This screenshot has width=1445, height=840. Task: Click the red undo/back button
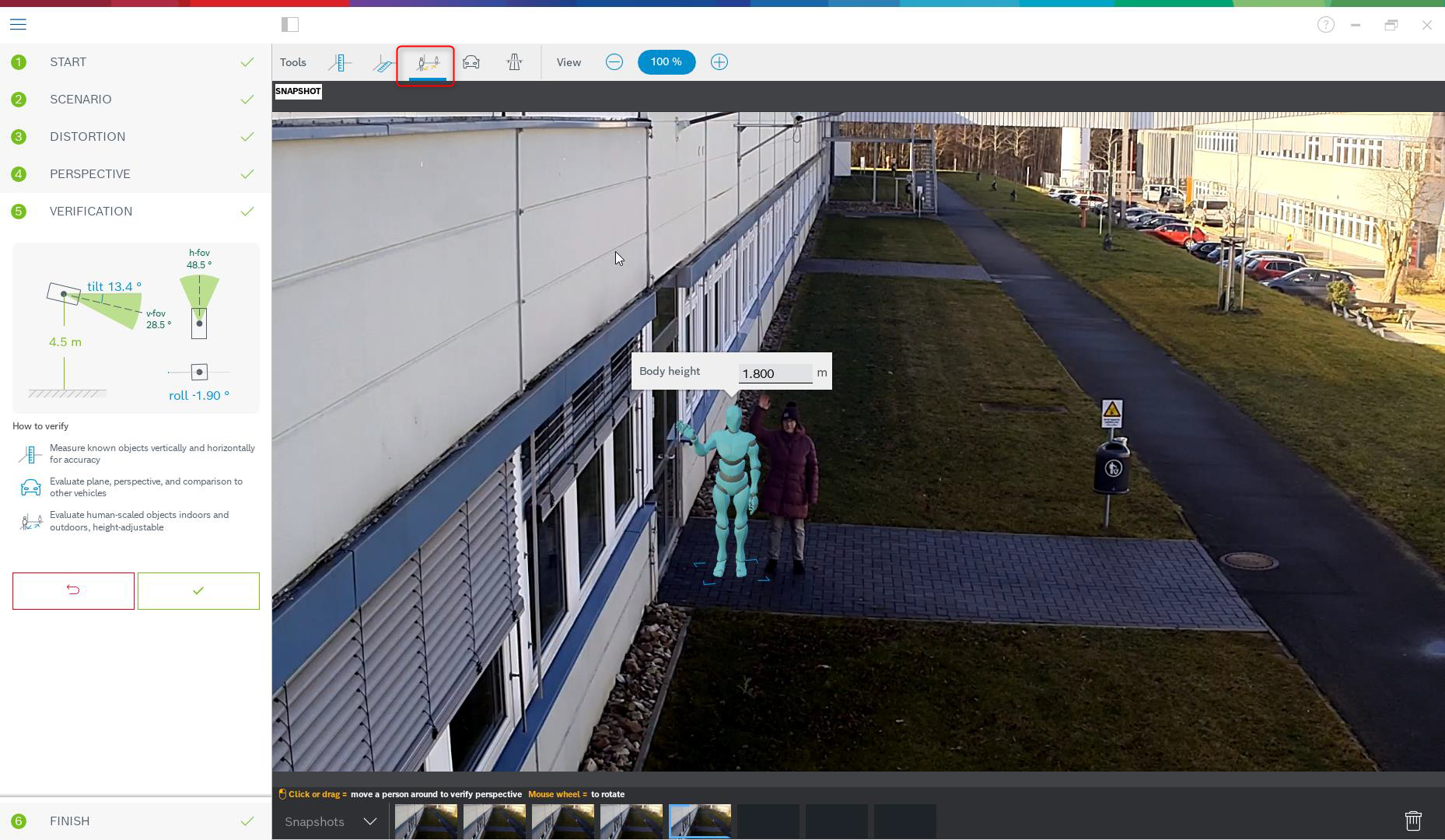[x=73, y=591]
